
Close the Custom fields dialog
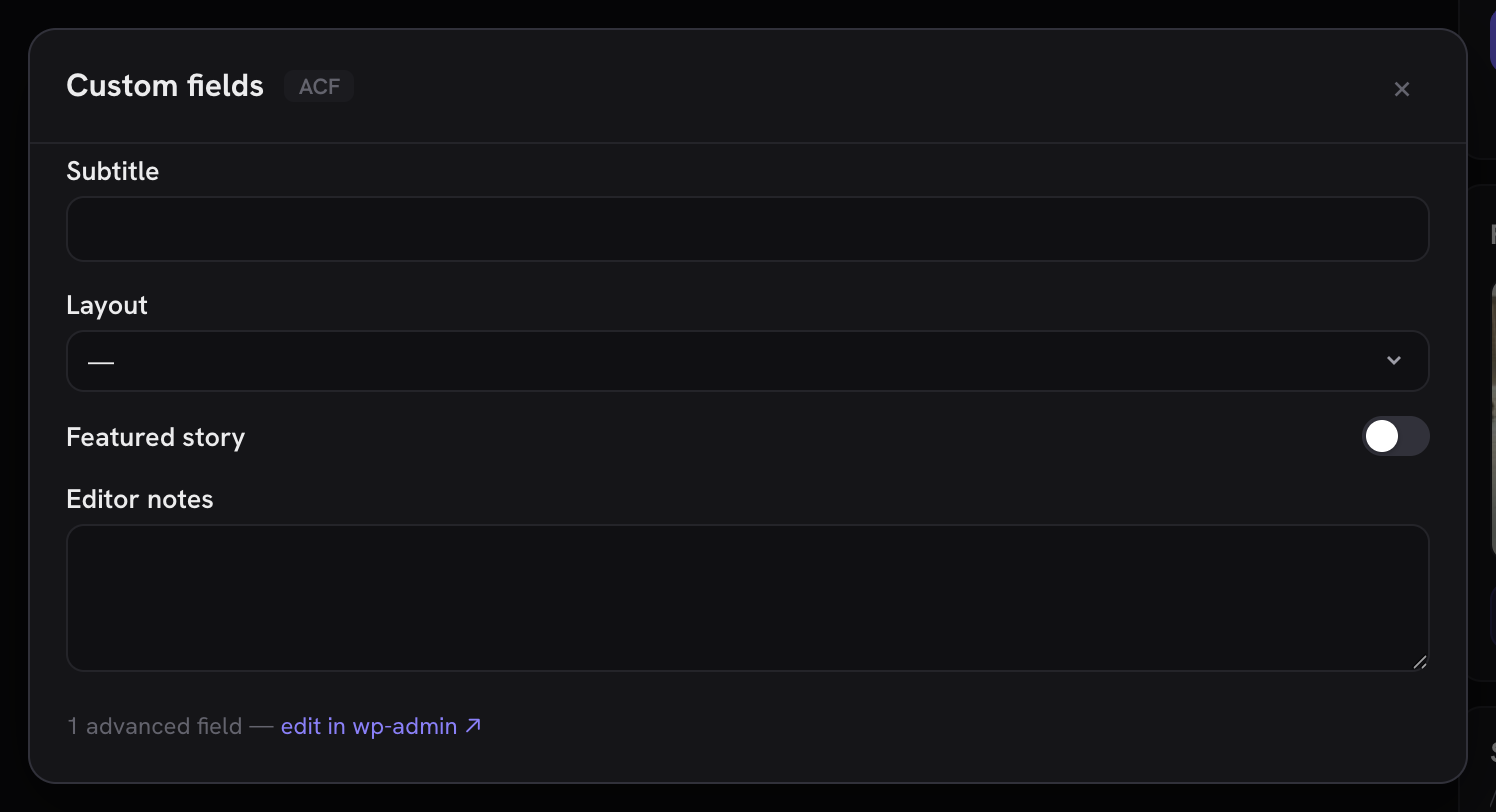click(1401, 89)
